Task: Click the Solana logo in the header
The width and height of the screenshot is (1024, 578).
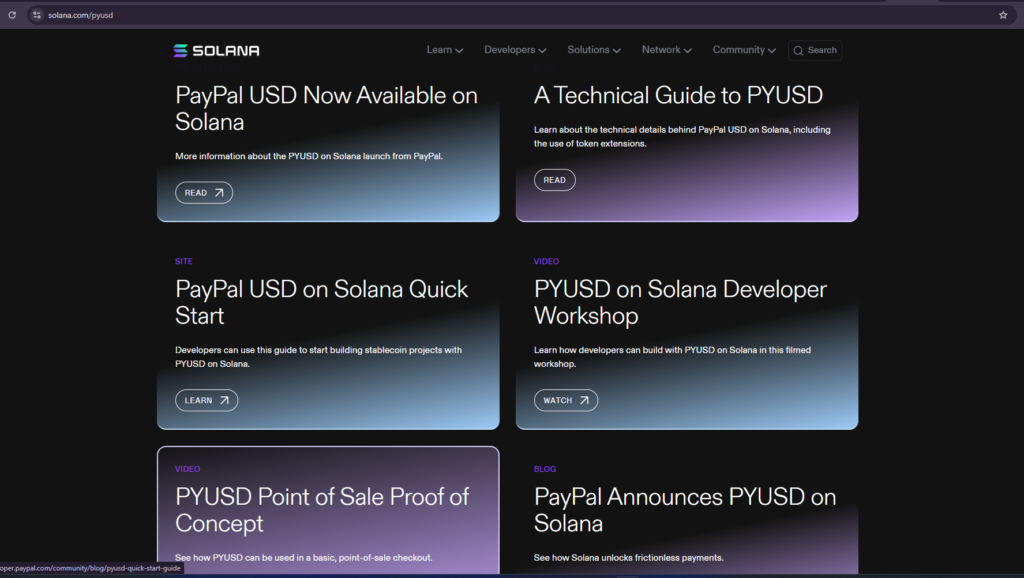Action: [x=216, y=50]
